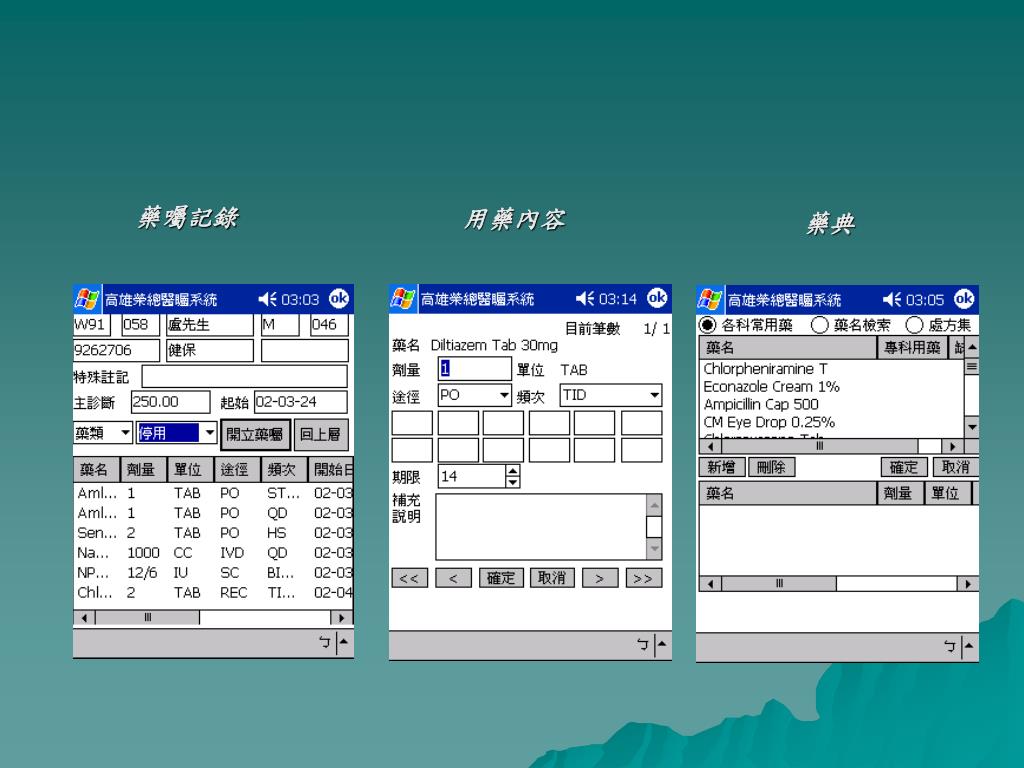
Task: Go to first record with << button
Action: pos(409,578)
